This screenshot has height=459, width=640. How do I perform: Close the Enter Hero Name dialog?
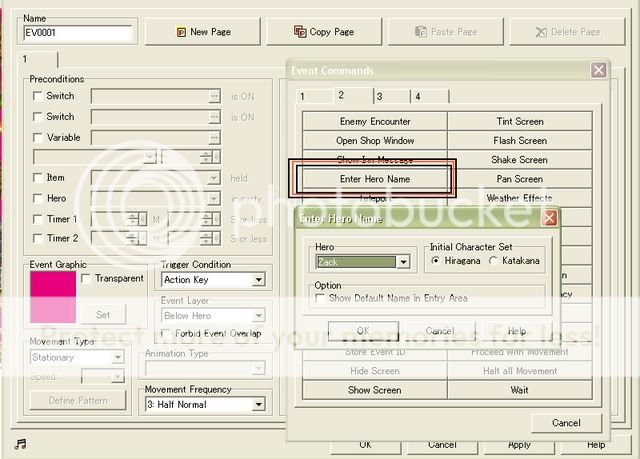[x=549, y=218]
